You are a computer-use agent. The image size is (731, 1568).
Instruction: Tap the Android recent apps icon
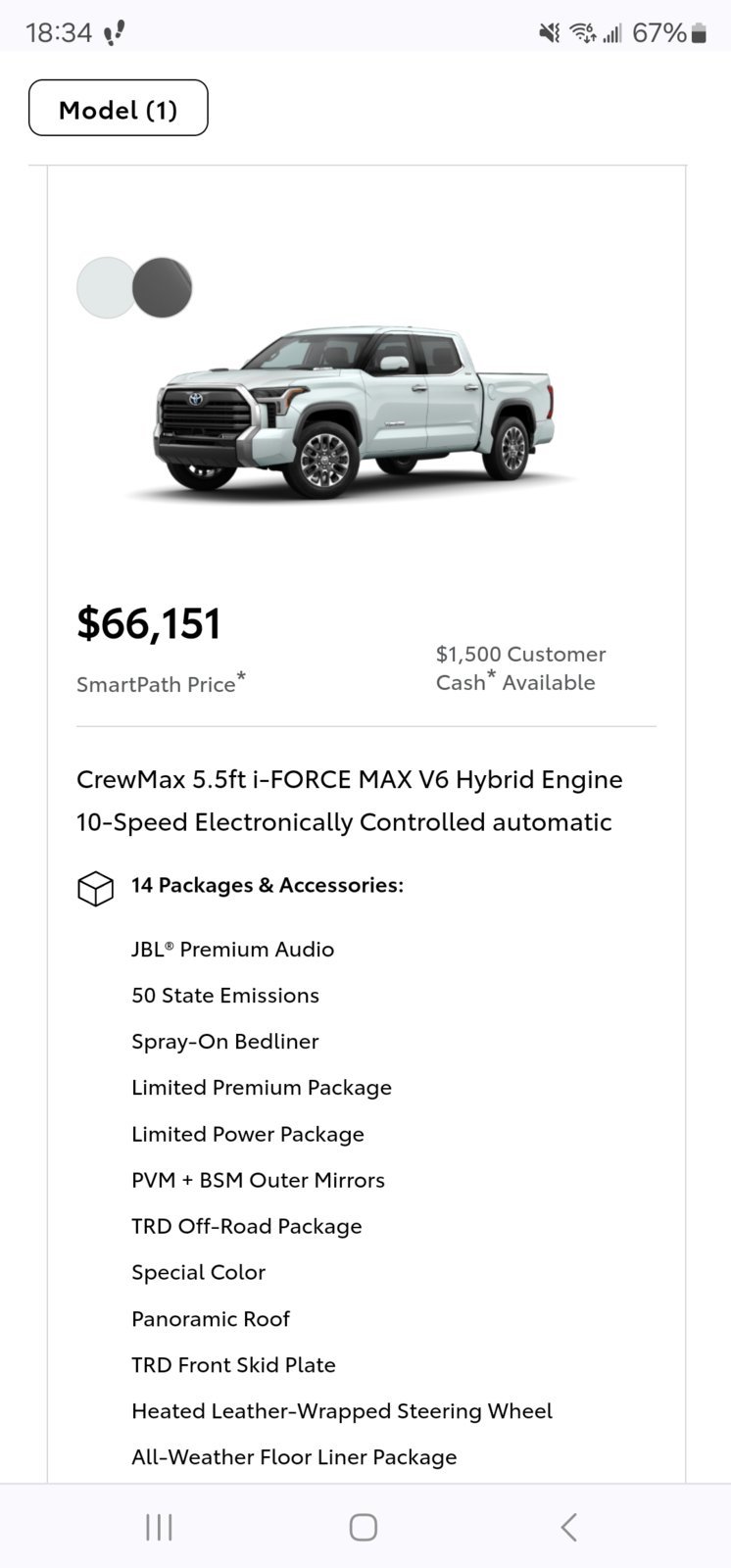(x=159, y=1527)
